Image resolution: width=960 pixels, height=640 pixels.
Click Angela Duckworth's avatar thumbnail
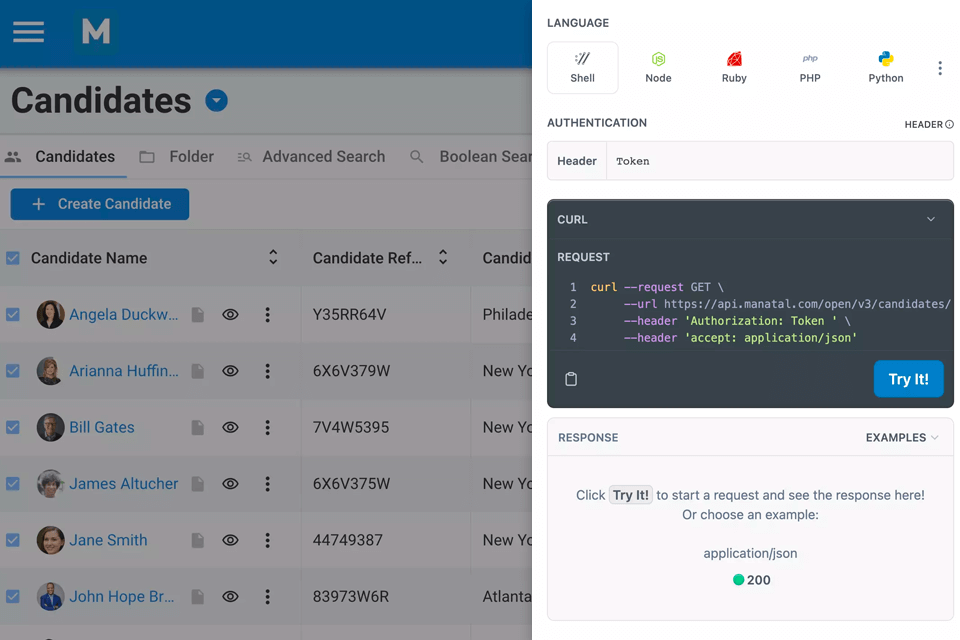click(x=50, y=314)
